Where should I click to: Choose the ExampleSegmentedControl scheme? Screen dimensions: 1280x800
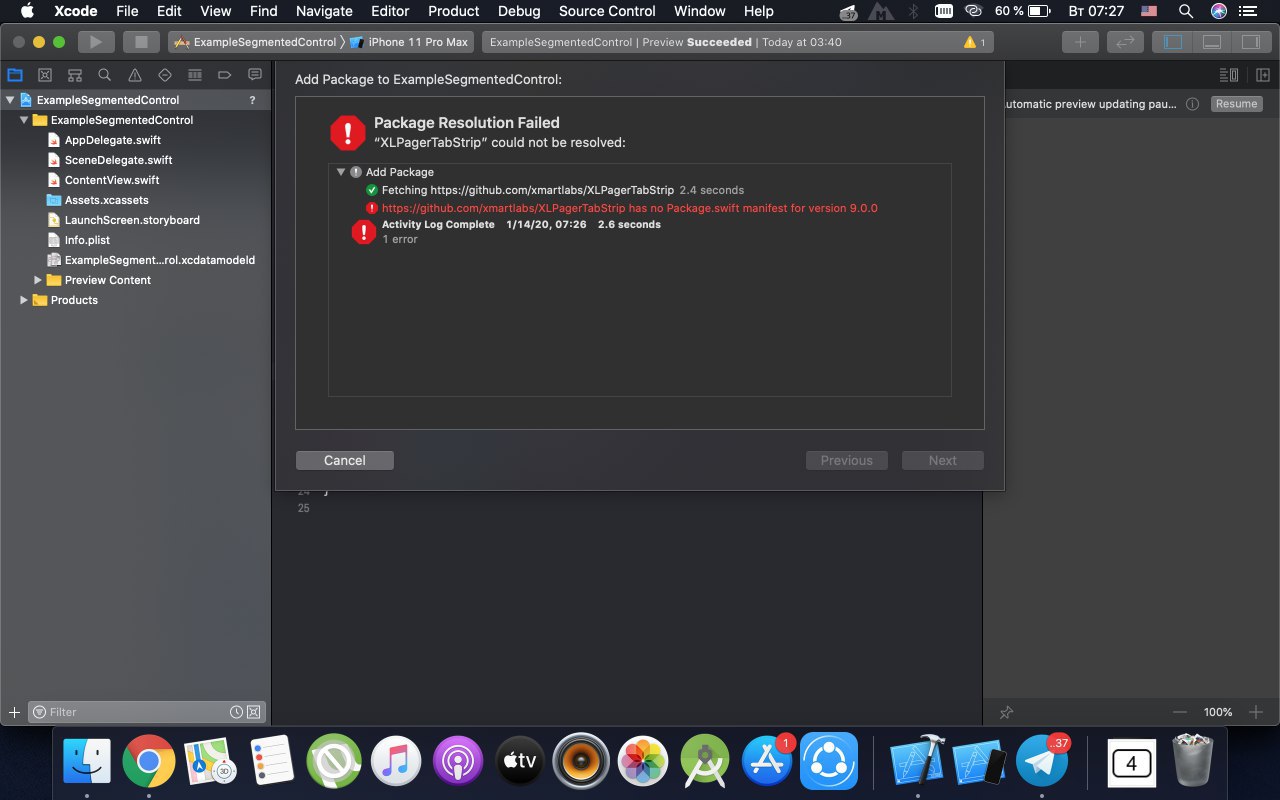click(255, 42)
